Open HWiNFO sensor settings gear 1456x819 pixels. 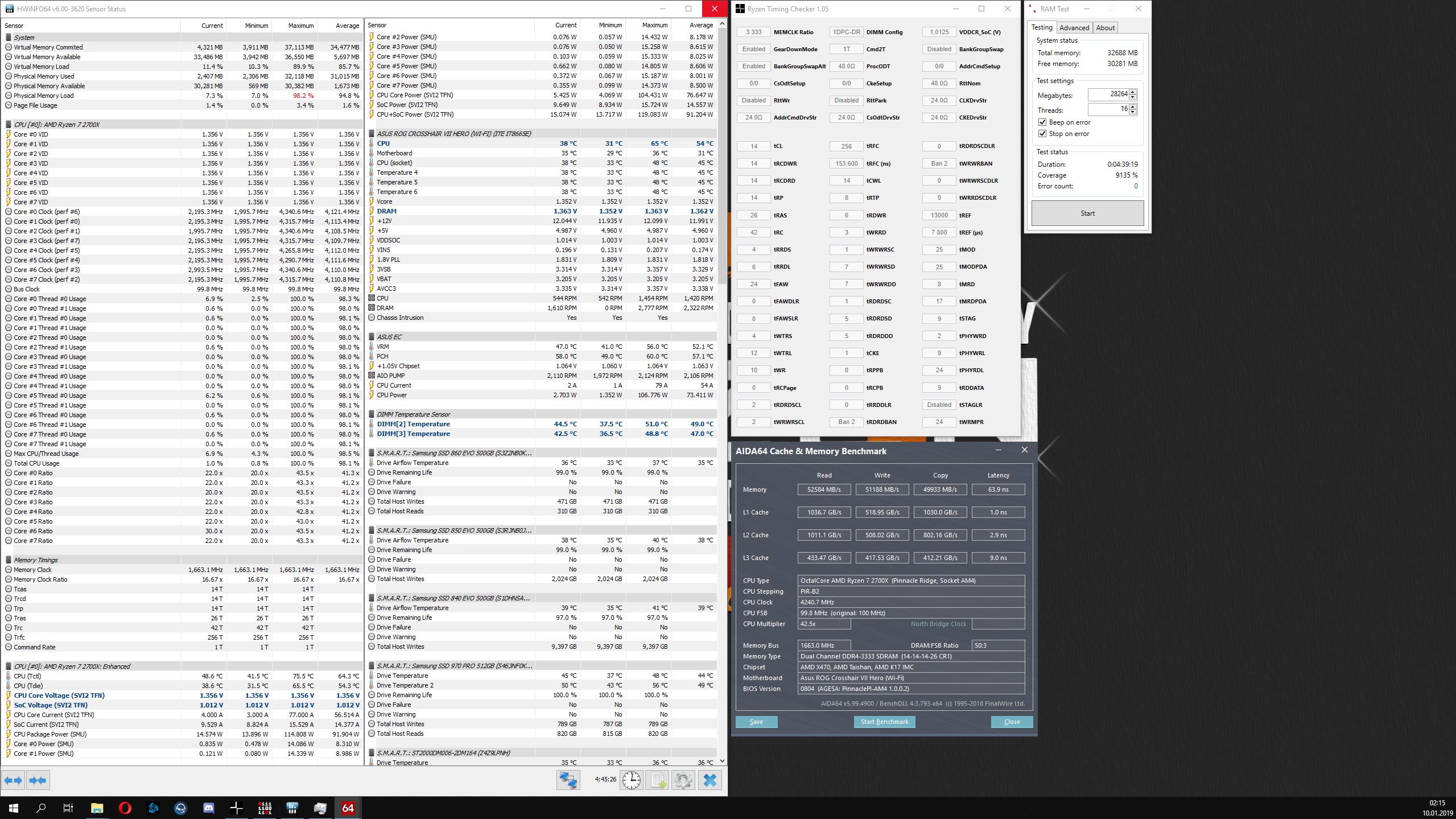coord(683,780)
